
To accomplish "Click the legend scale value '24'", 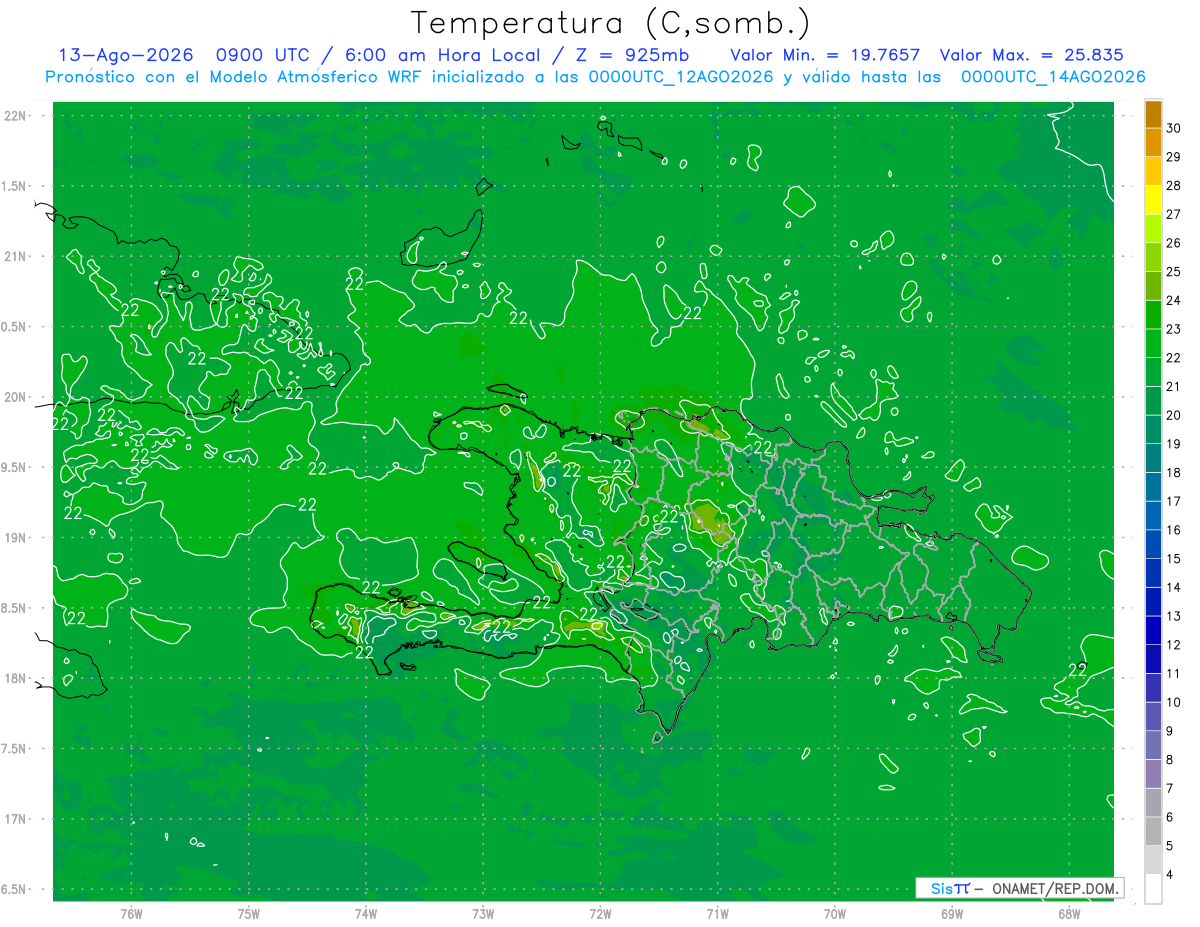I will (1174, 300).
